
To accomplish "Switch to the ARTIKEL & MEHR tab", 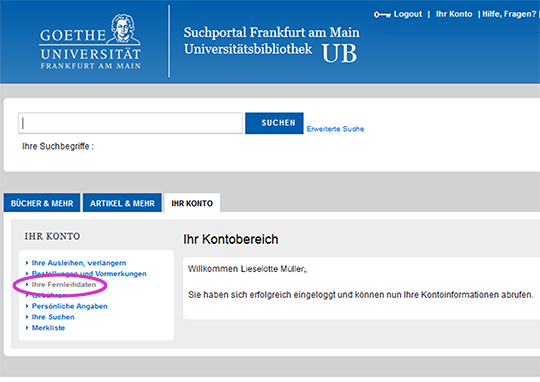I will (x=122, y=203).
